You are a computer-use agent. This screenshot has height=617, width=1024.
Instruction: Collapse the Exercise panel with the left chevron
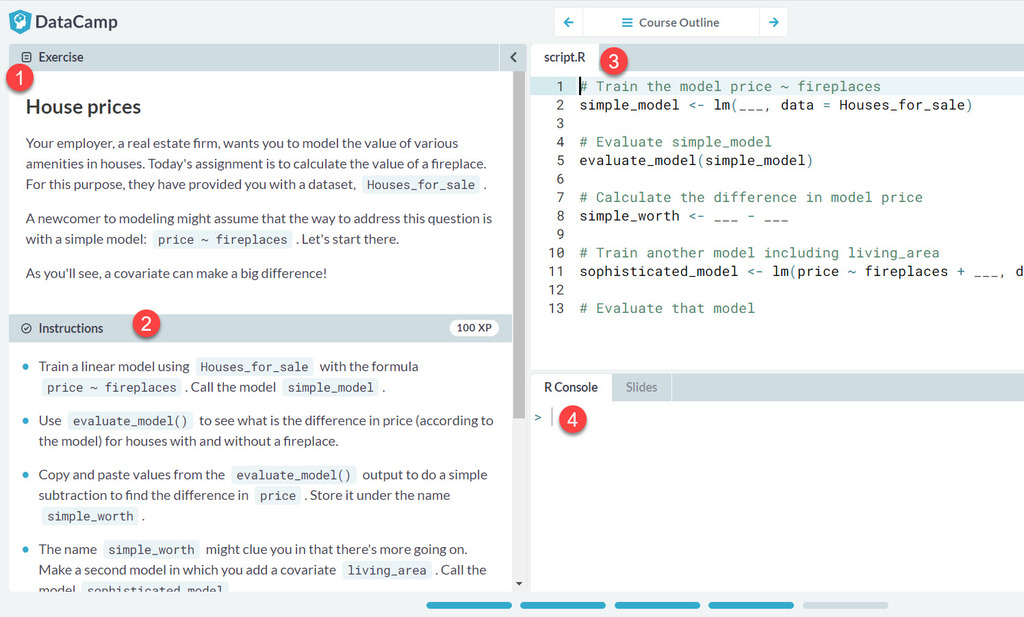click(x=513, y=57)
